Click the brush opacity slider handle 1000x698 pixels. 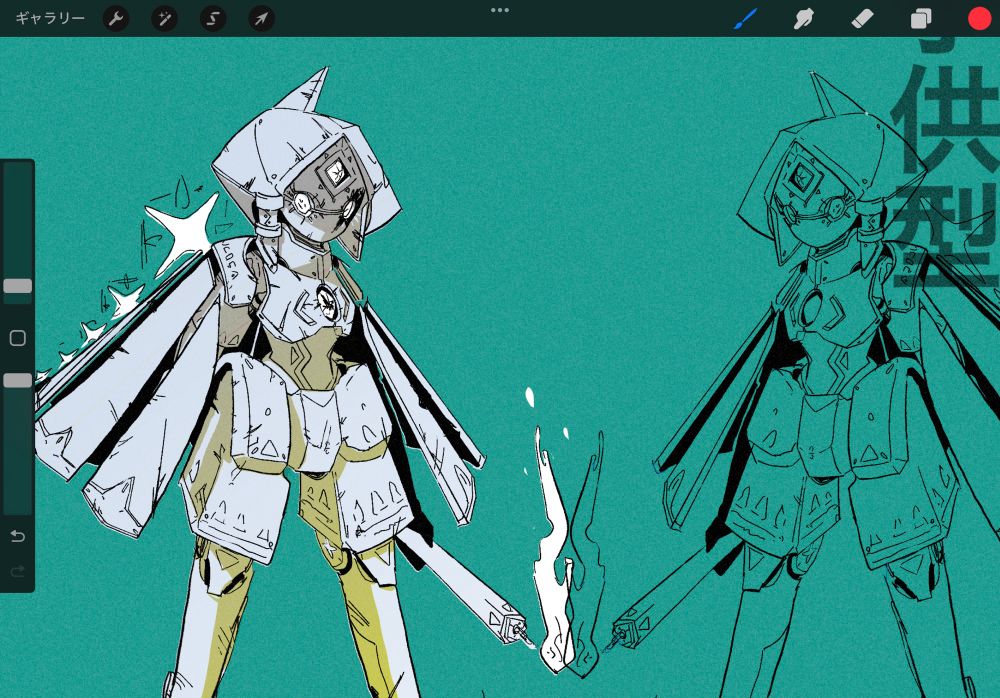point(18,381)
